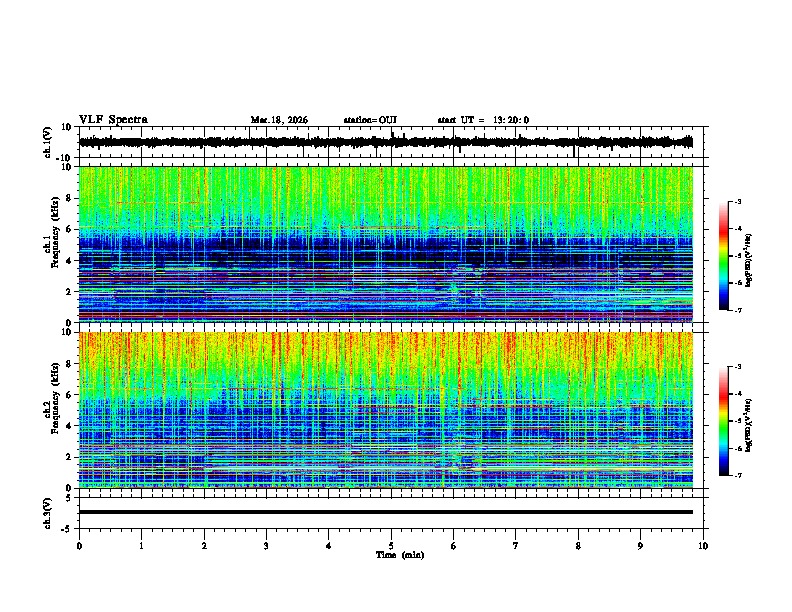The height and width of the screenshot is (612, 792).
Task: Click the time axis tick label '2'
Action: pos(204,546)
